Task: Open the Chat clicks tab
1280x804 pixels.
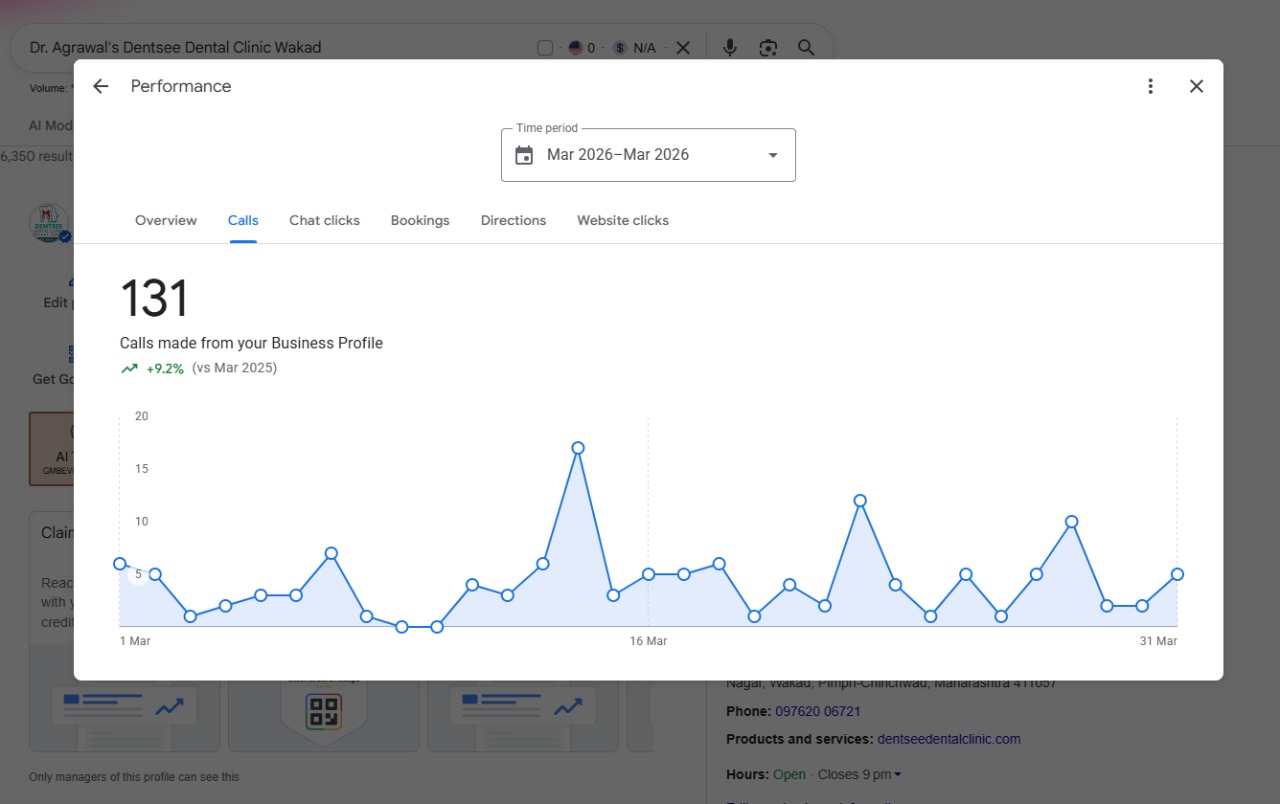Action: pyautogui.click(x=324, y=220)
